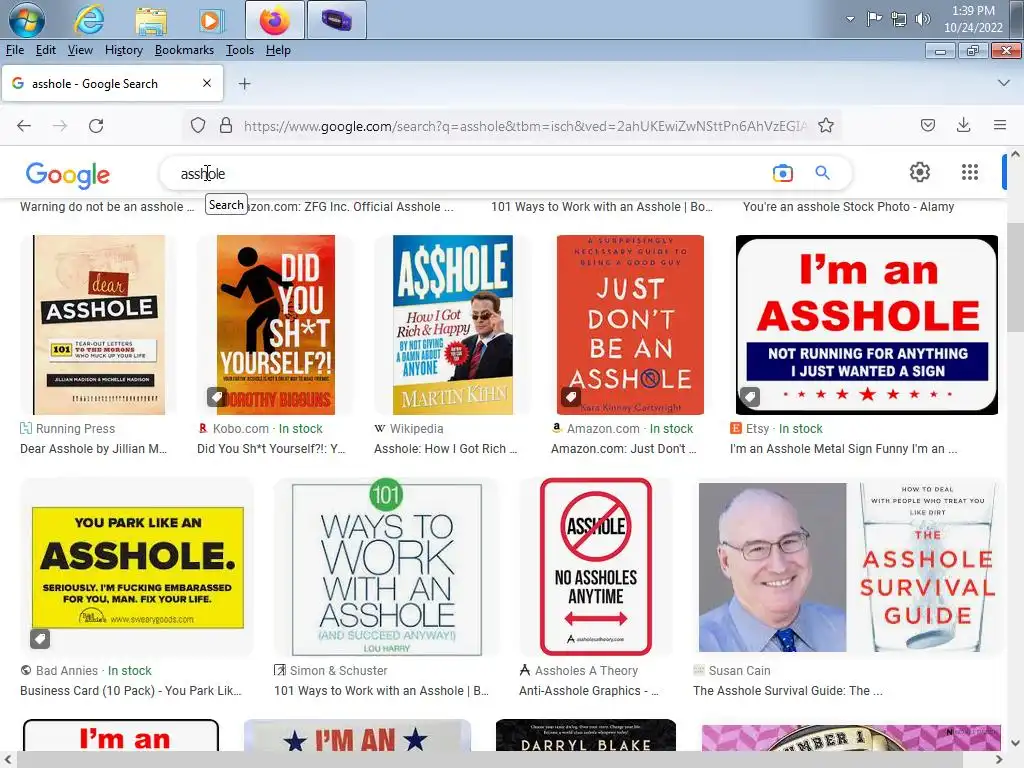1024x768 pixels.
Task: Open the Simon & Schuster source link
Action: 331,671
